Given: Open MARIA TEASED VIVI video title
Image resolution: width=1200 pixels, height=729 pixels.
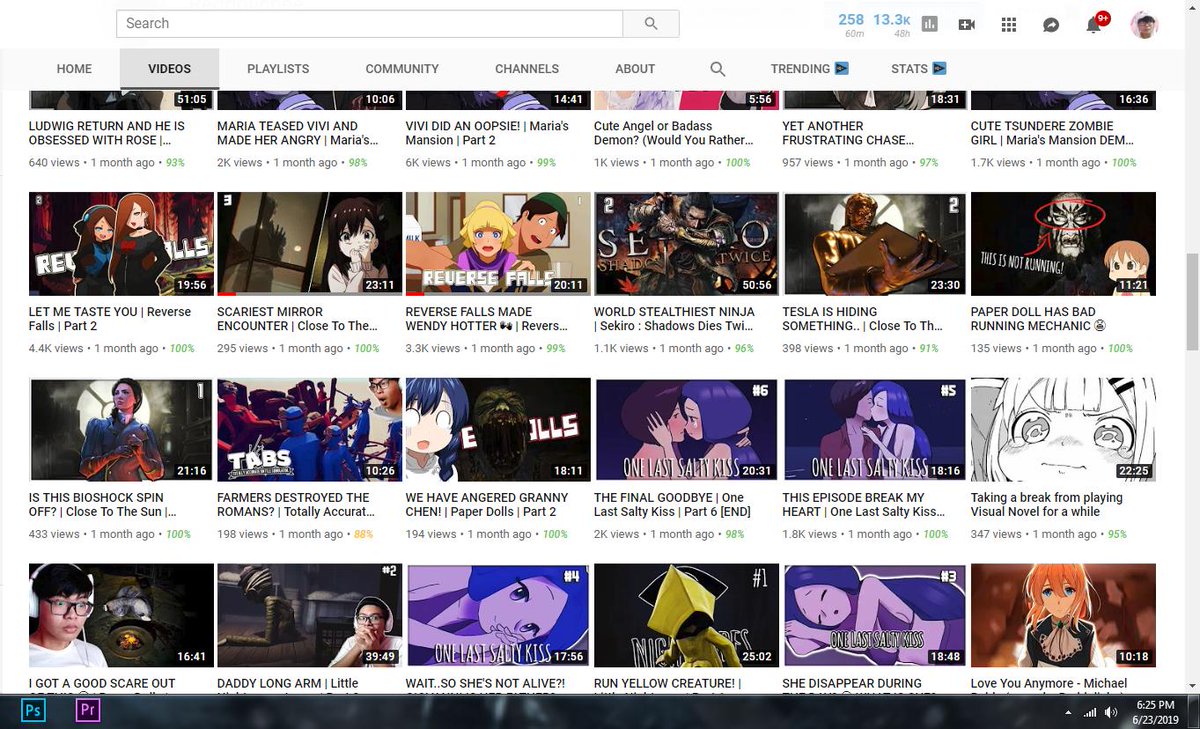Looking at the screenshot, I should (x=298, y=133).
